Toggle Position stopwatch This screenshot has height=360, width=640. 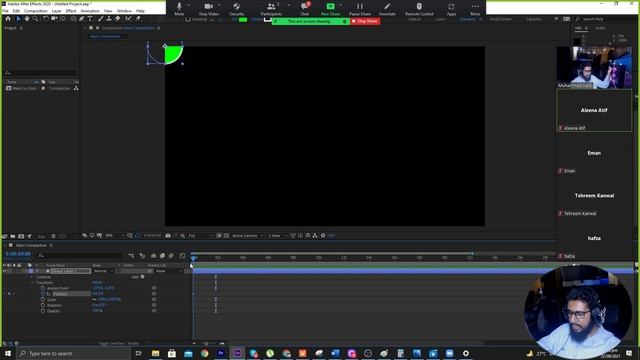point(43,294)
